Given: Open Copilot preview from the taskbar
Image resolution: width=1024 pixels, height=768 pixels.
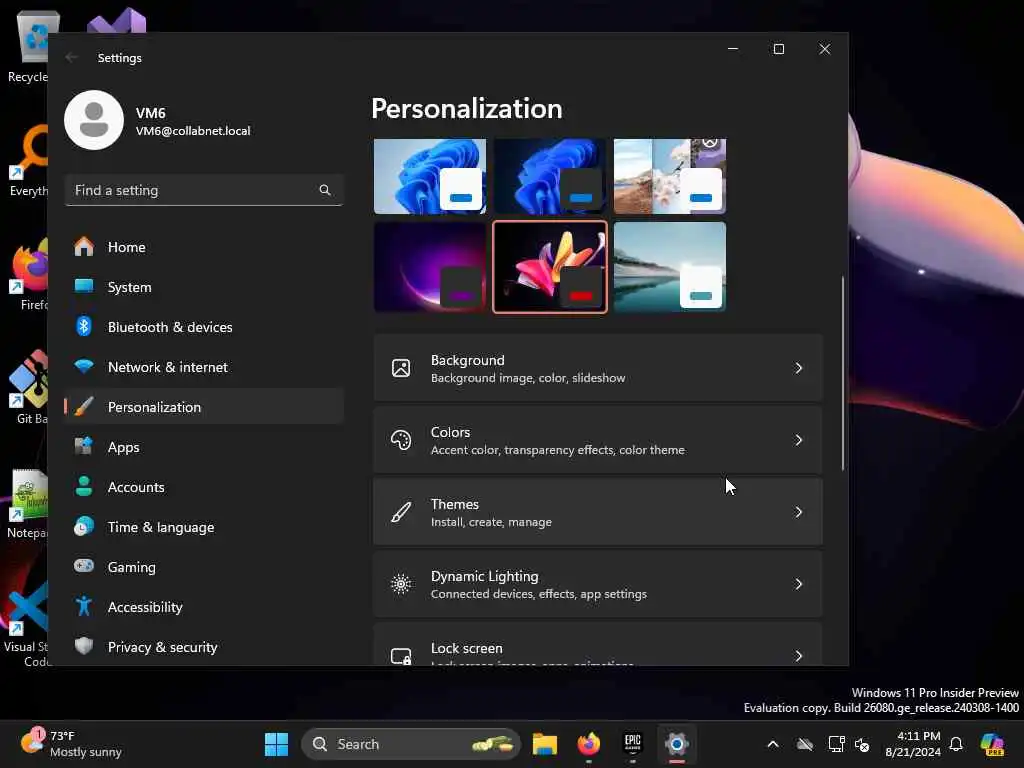Looking at the screenshot, I should point(992,744).
